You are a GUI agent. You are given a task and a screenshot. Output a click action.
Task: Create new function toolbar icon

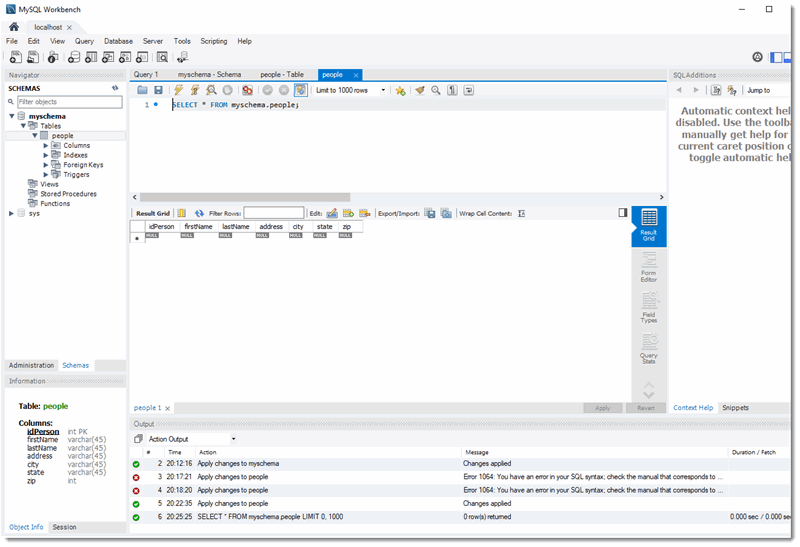point(142,57)
